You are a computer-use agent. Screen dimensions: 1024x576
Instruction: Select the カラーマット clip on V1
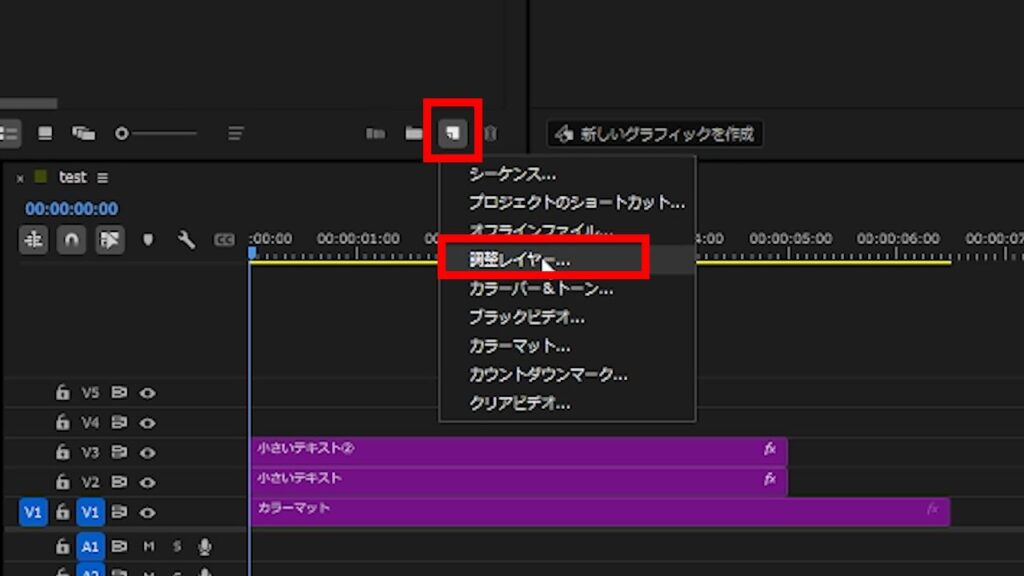600,512
